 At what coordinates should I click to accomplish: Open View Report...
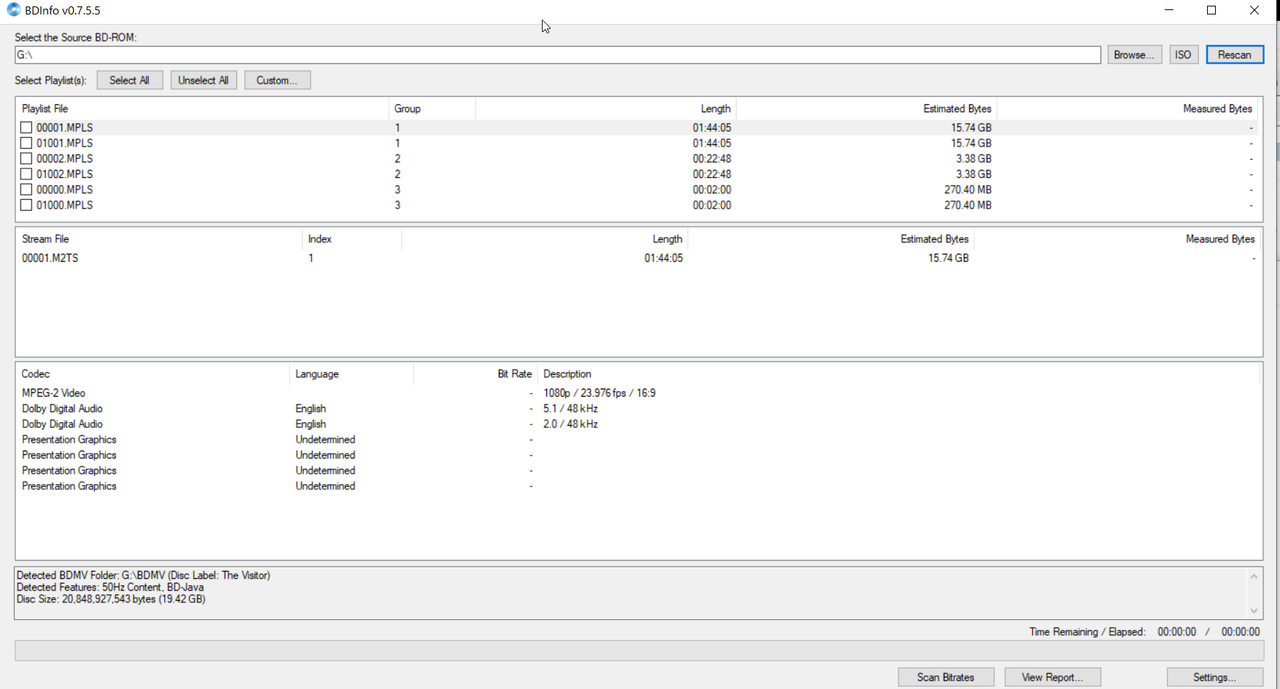[1052, 677]
